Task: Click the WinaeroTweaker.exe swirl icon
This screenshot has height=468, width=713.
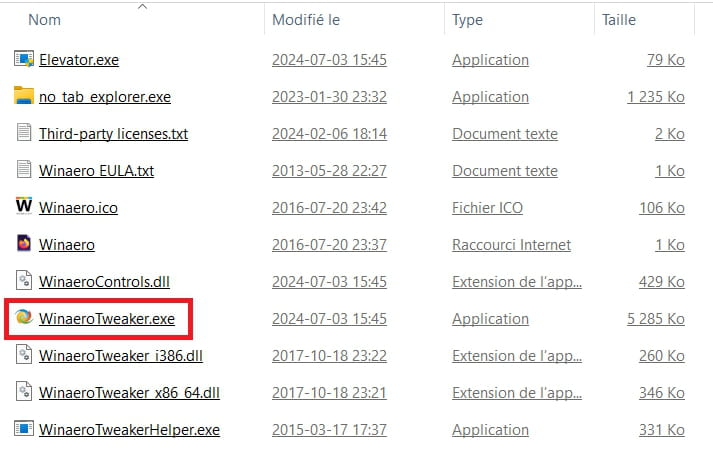Action: pos(24,317)
